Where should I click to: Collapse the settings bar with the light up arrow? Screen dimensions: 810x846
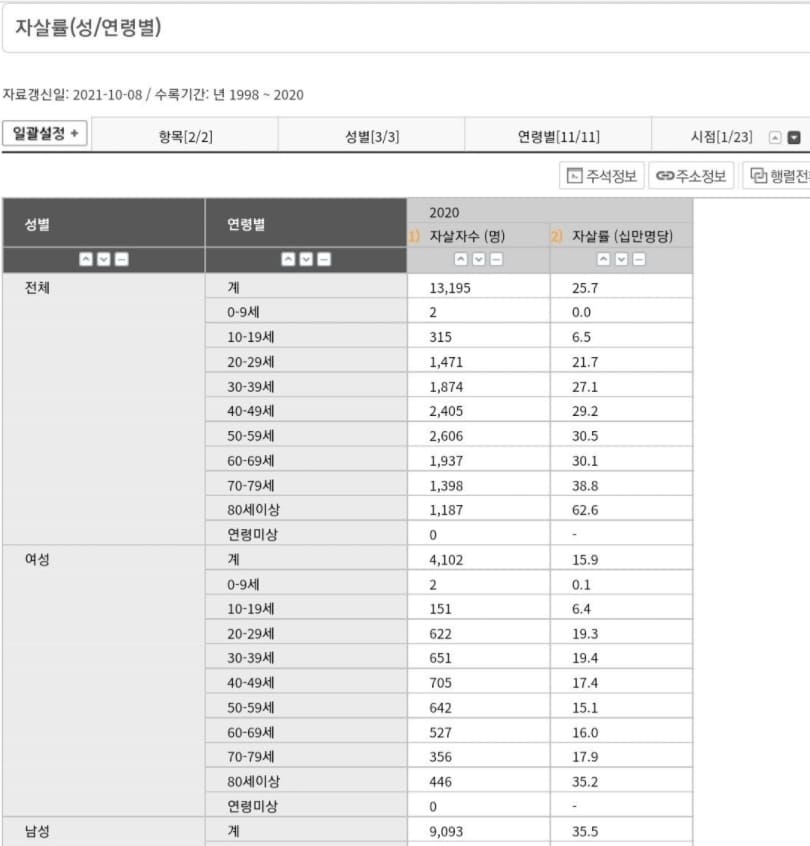click(775, 137)
